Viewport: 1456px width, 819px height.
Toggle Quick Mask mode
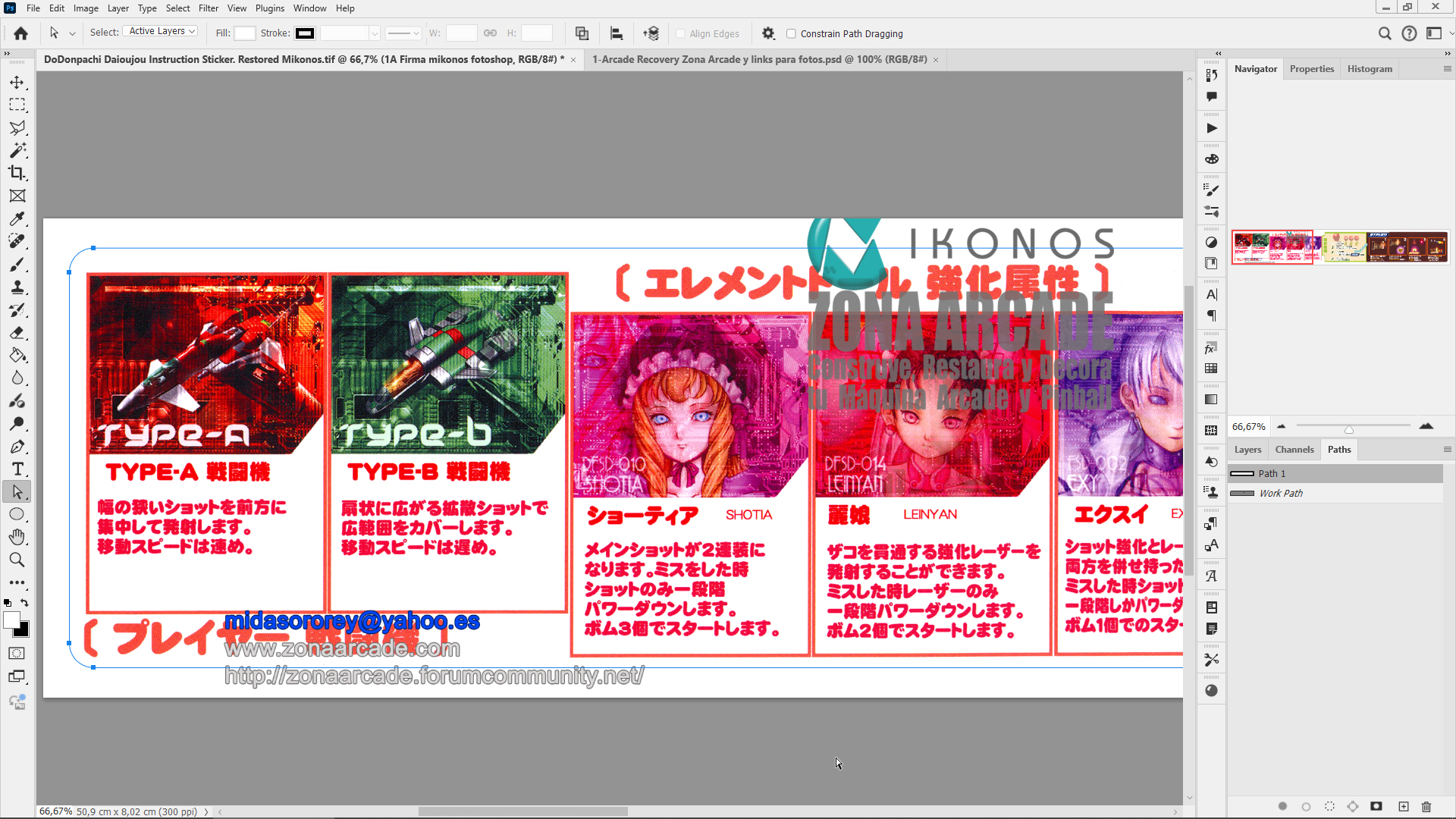tap(17, 653)
